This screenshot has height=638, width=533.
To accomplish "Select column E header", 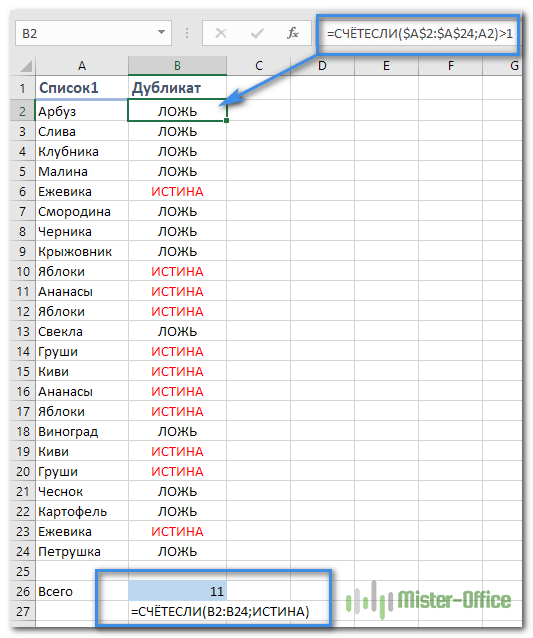I will coord(386,66).
